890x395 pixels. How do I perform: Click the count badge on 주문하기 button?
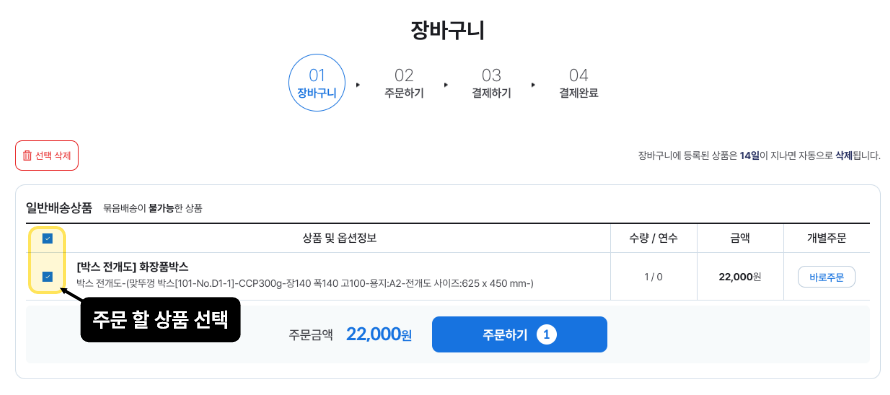pyautogui.click(x=546, y=334)
